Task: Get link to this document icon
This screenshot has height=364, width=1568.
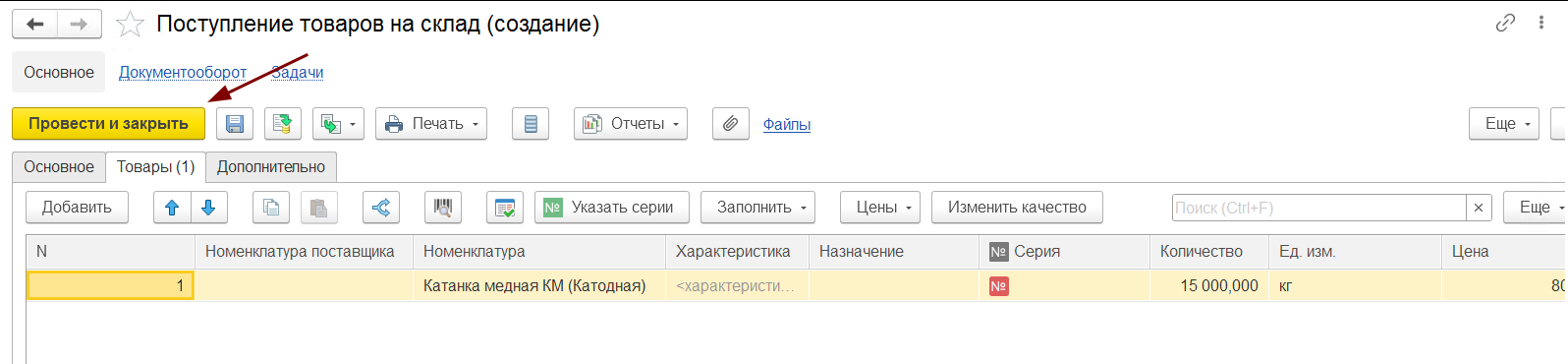Action: coord(1505,24)
